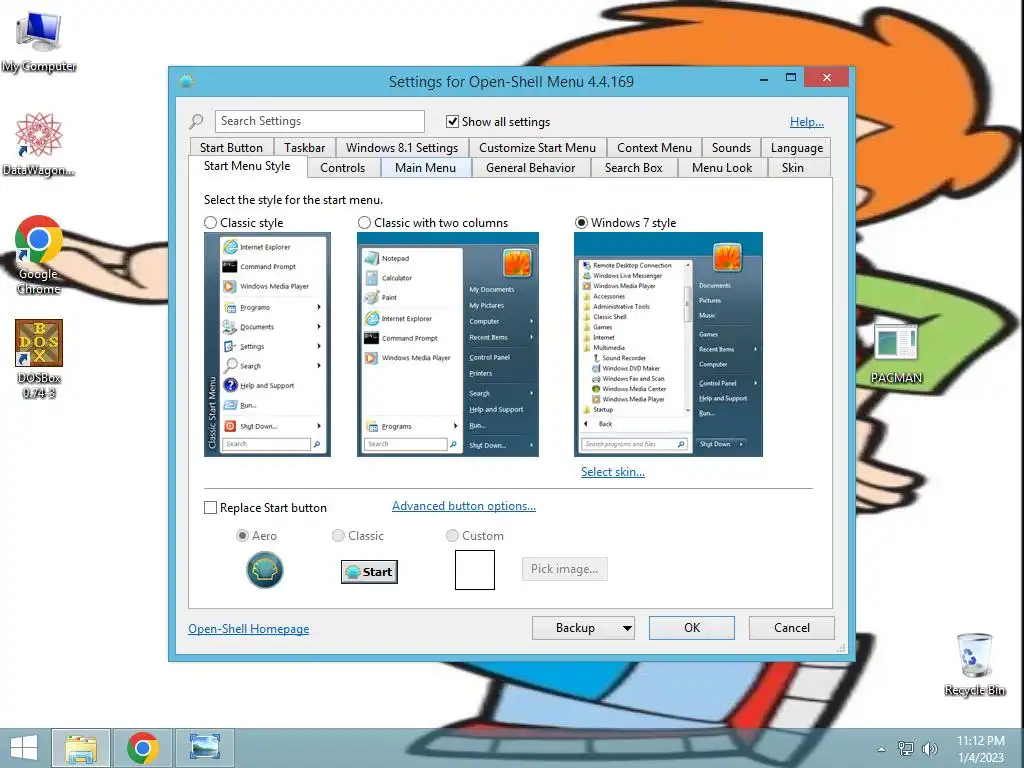Click the network tray icon
The height and width of the screenshot is (768, 1024).
[906, 749]
